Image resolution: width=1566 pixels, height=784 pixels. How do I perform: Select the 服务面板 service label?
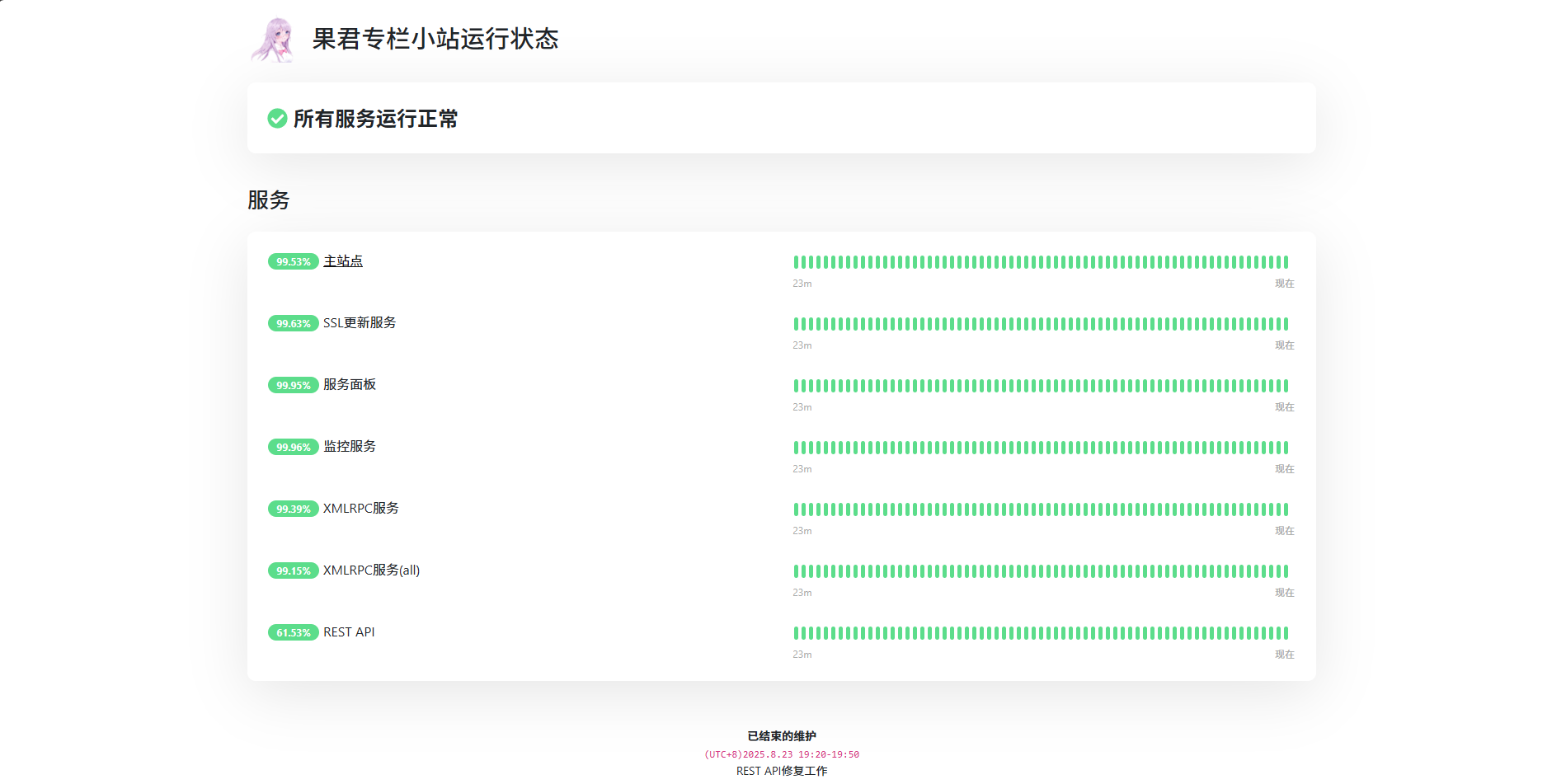[x=350, y=385]
